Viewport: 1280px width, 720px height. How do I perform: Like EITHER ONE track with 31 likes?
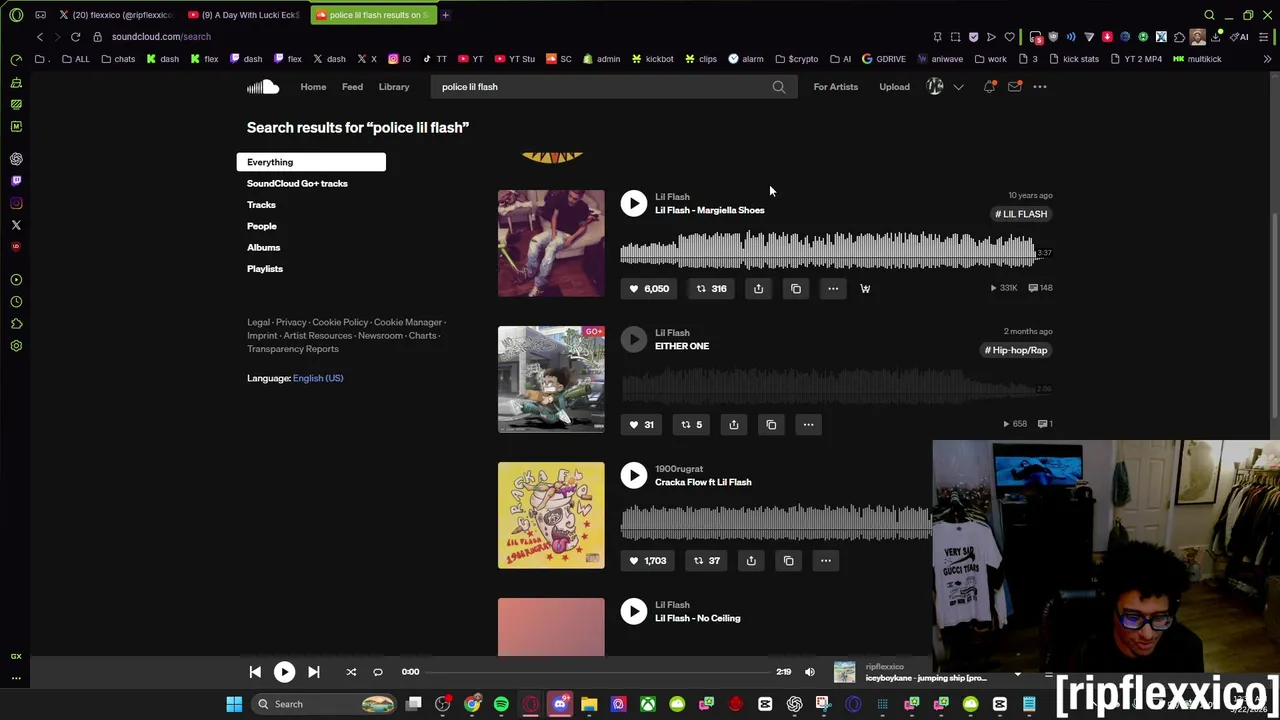coord(640,424)
